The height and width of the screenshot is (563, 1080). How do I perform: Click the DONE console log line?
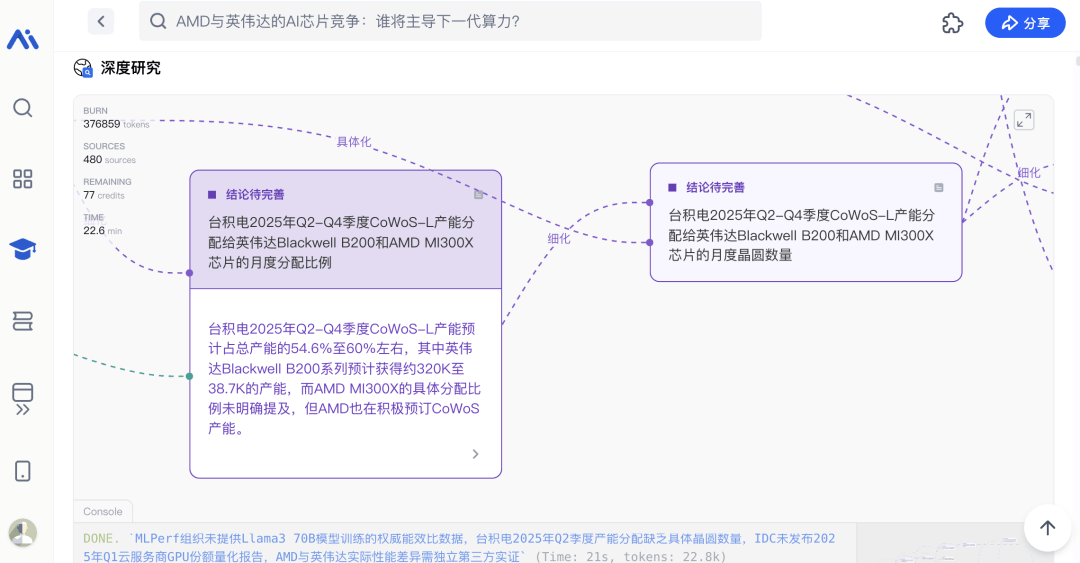459,547
